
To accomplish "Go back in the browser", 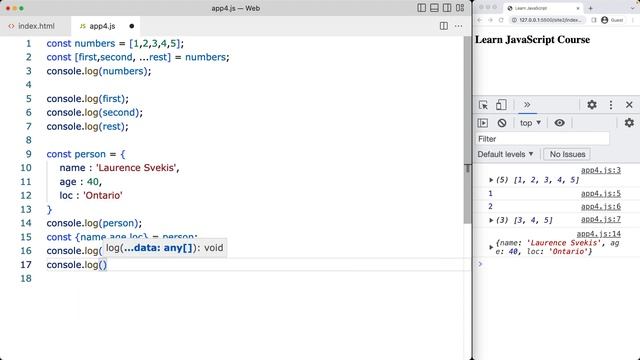I will pos(480,20).
